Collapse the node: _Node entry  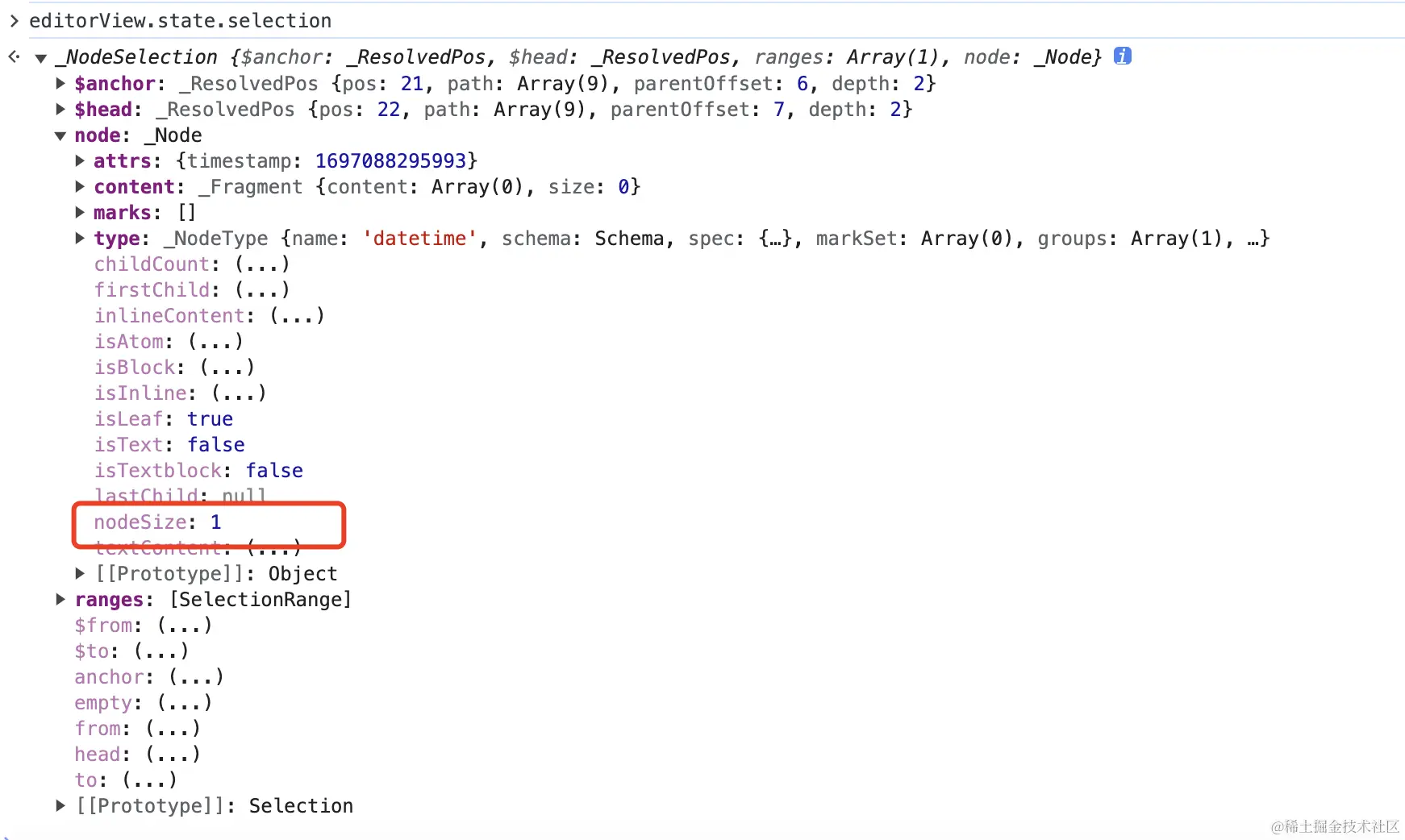coord(60,135)
